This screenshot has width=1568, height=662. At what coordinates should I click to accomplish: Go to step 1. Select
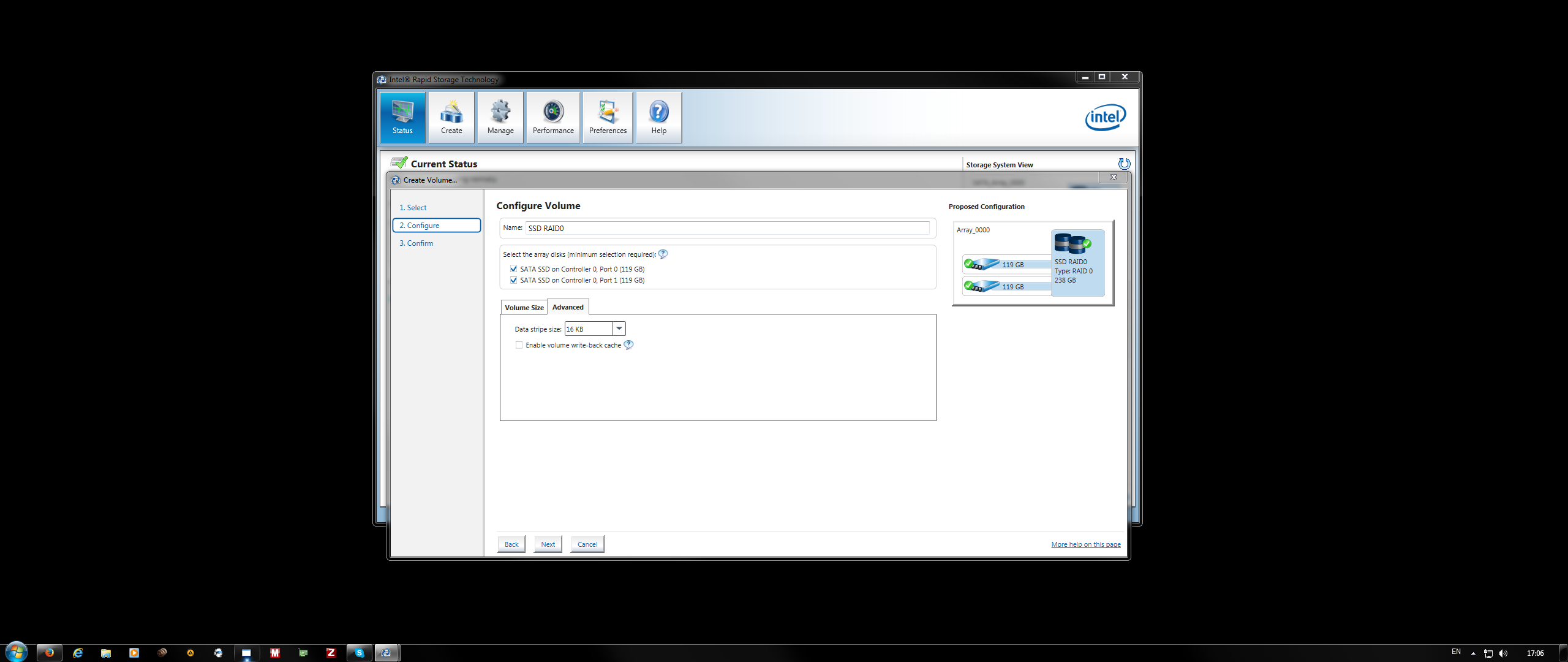point(413,208)
